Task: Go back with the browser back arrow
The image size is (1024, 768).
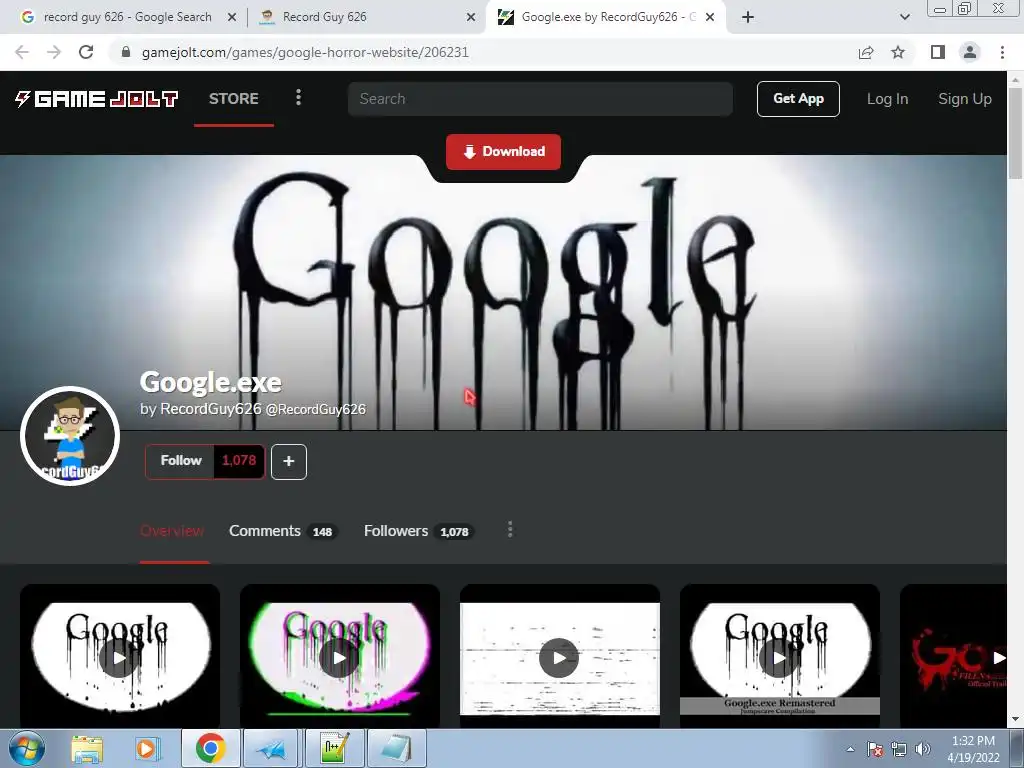Action: (22, 52)
